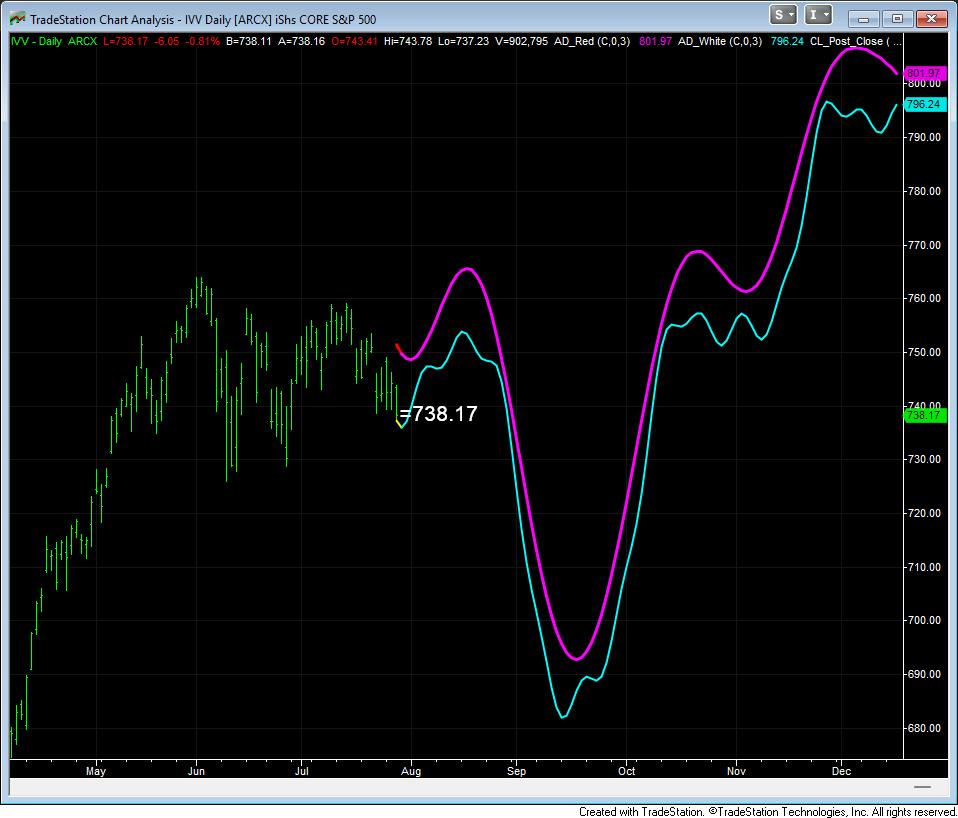Click the 'Oct' label on time axis
The width and height of the screenshot is (958, 818).
pos(626,771)
